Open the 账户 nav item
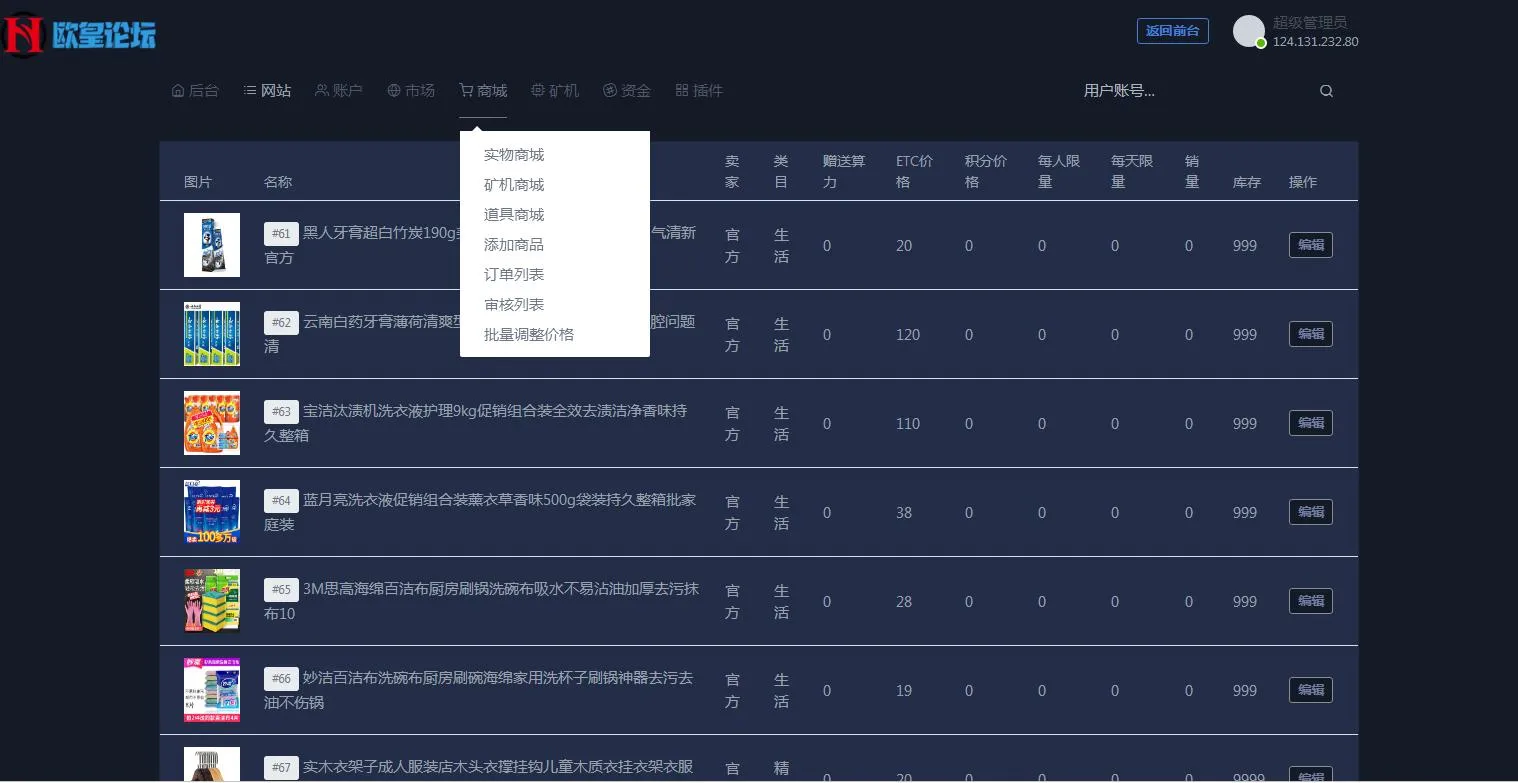This screenshot has height=783, width=1518. coord(339,91)
